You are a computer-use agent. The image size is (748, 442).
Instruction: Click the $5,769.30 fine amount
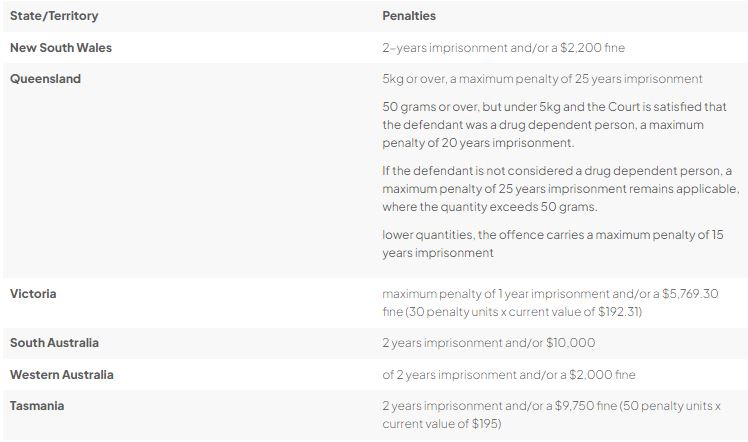coord(697,294)
